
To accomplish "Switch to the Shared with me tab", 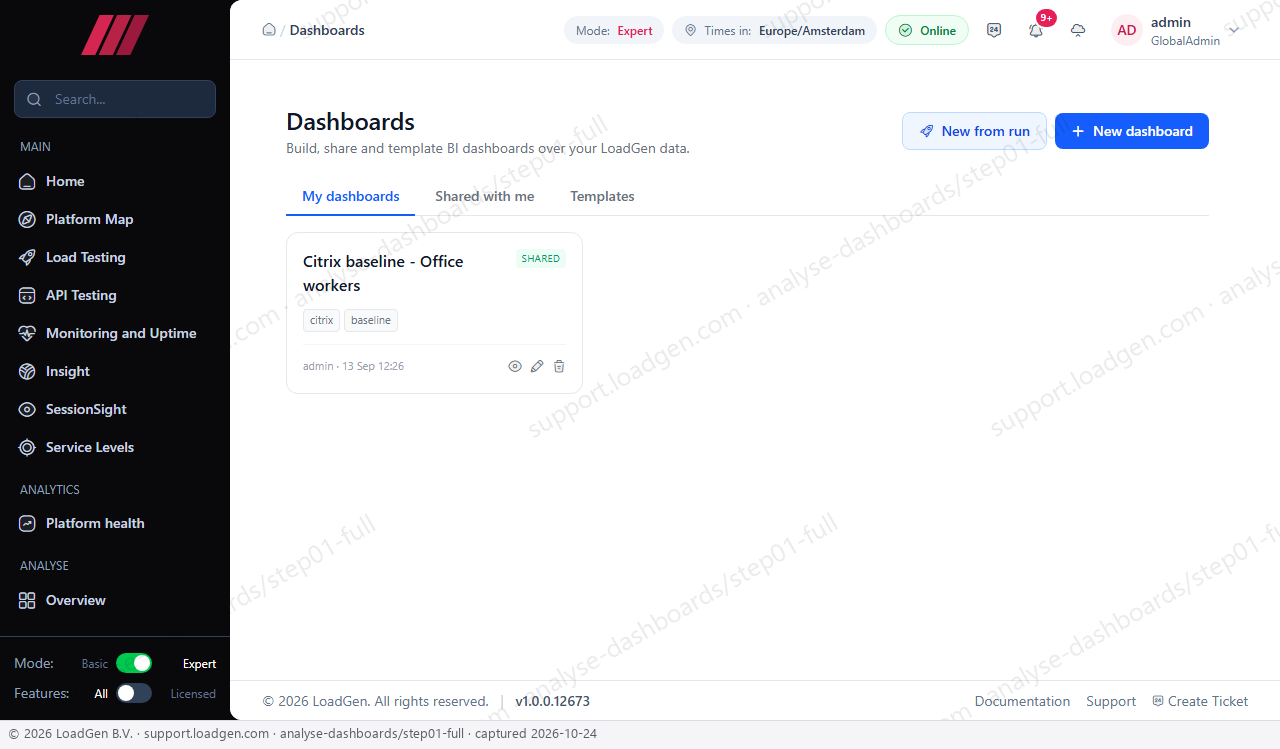I will click(x=485, y=196).
